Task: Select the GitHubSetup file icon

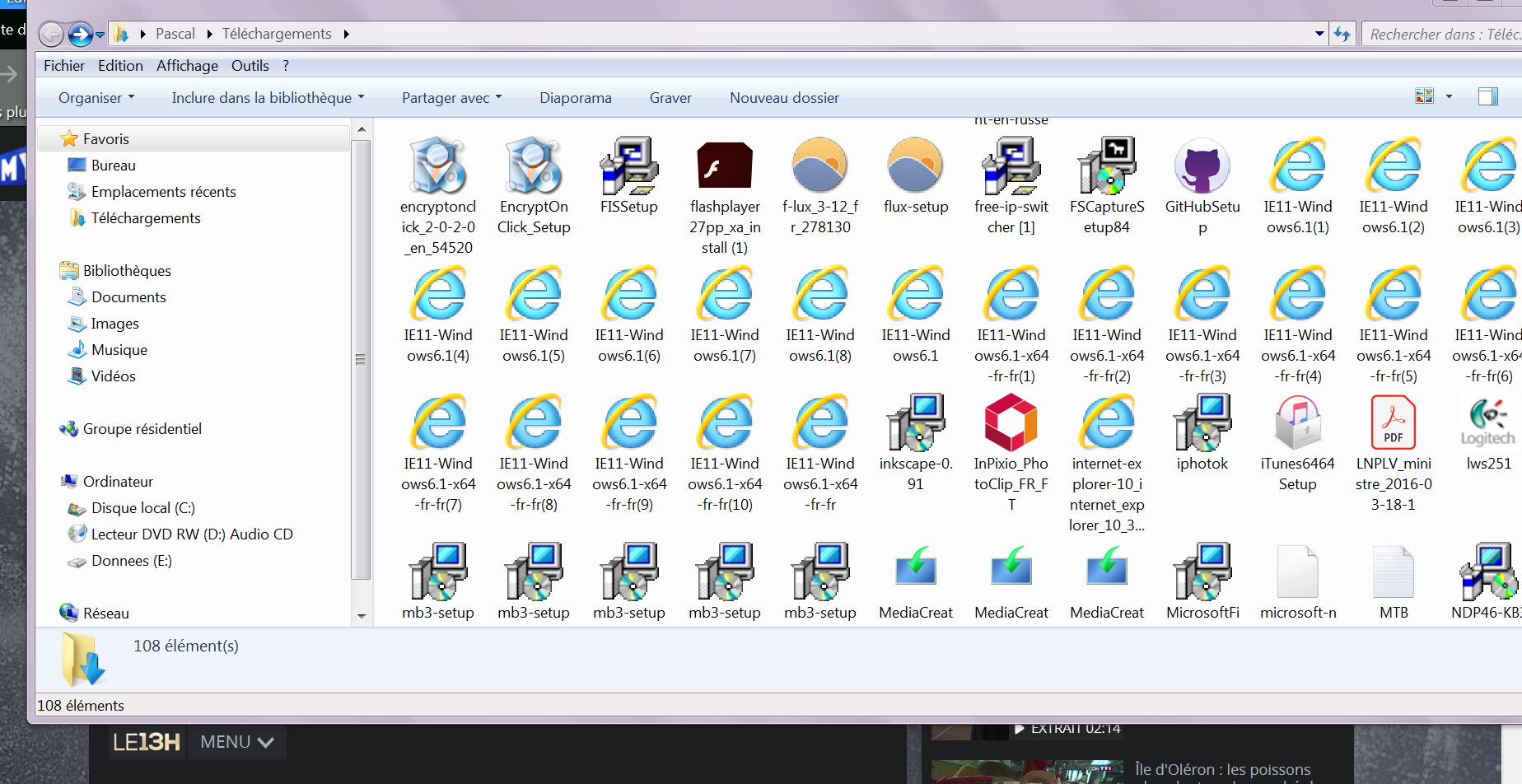Action: [1202, 166]
